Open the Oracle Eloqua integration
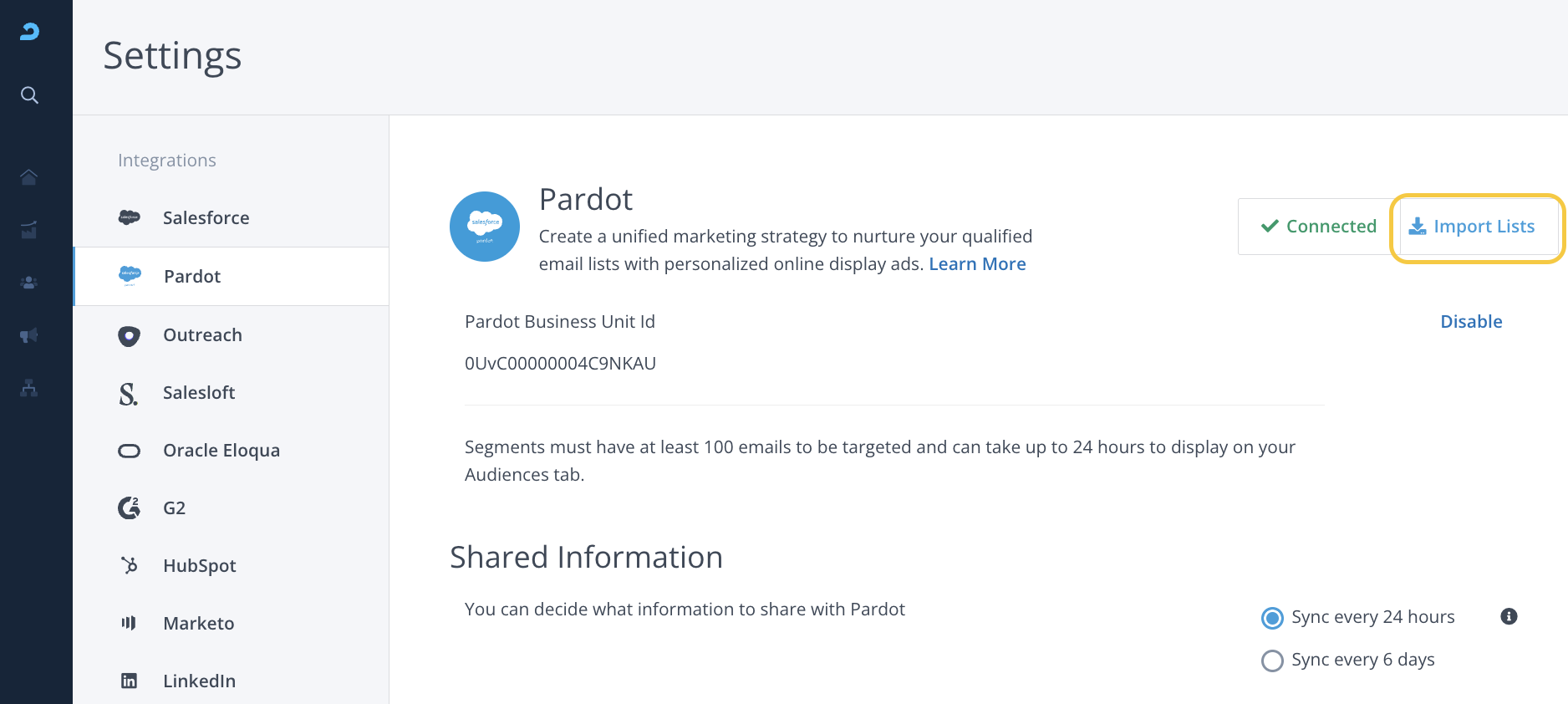Viewport: 1568px width, 704px height. 221,451
